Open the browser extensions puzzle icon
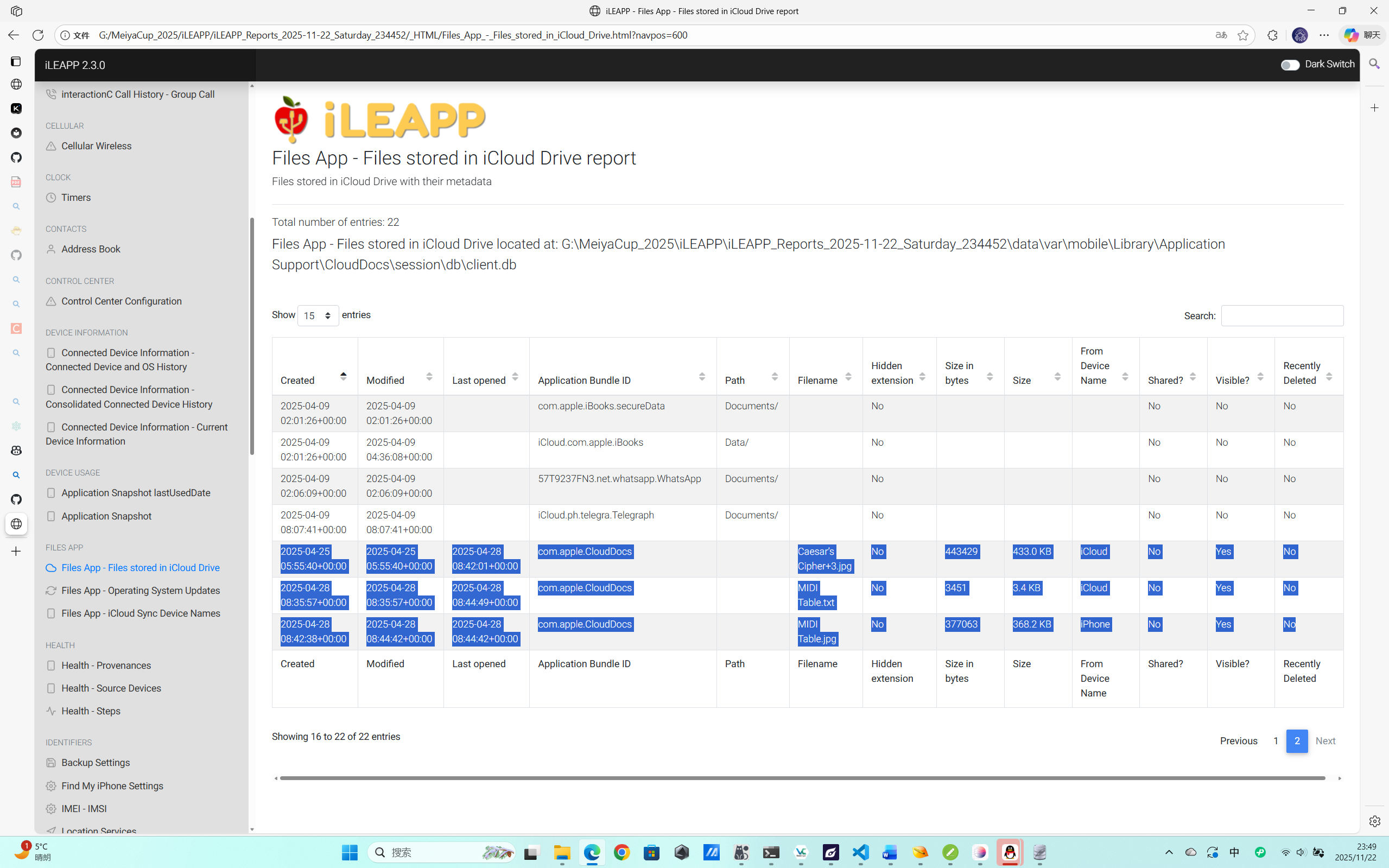The height and width of the screenshot is (868, 1389). point(1272,35)
